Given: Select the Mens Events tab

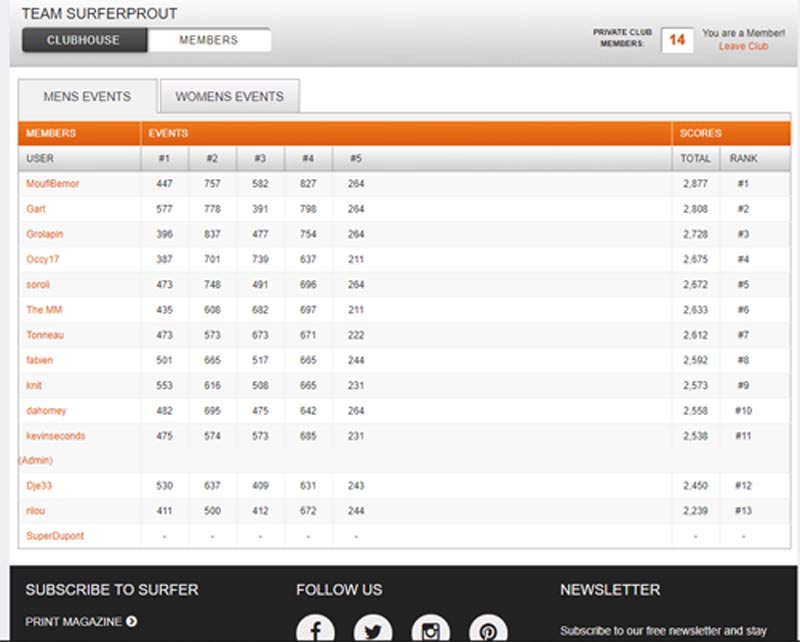Looking at the screenshot, I should 87,97.
